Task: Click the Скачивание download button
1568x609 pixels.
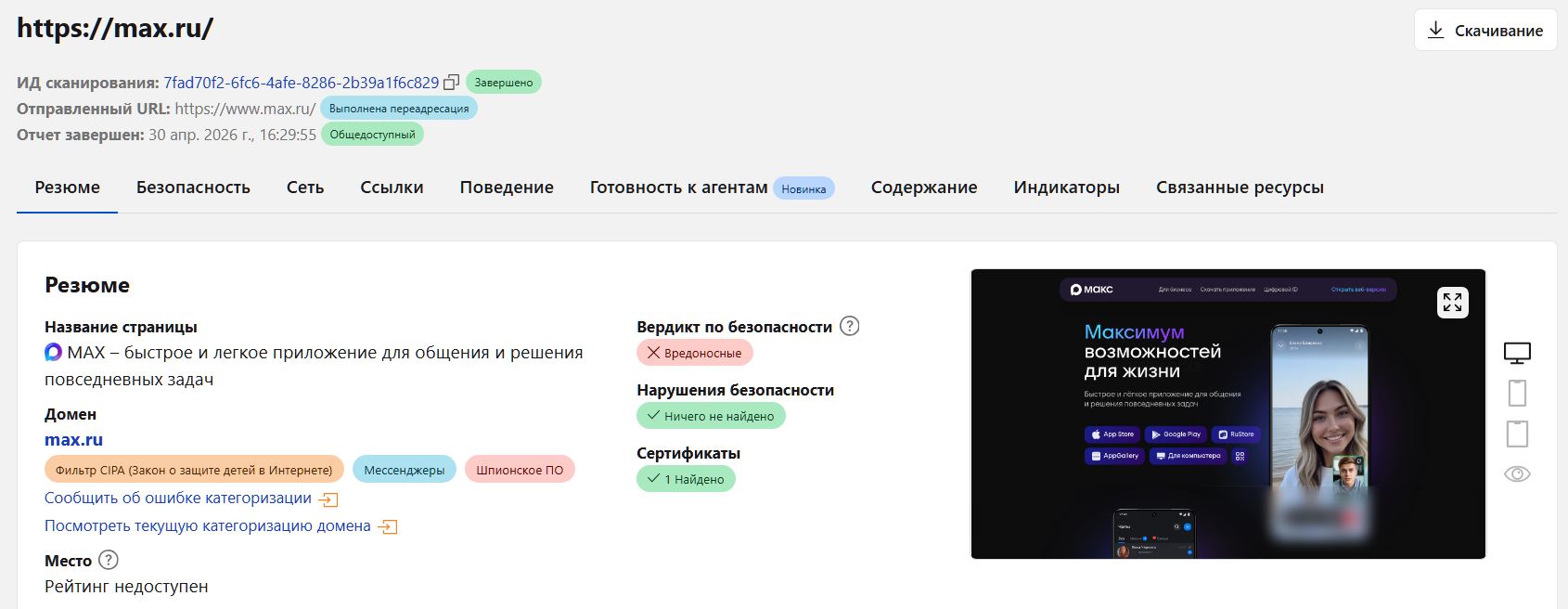Action: (x=1485, y=31)
